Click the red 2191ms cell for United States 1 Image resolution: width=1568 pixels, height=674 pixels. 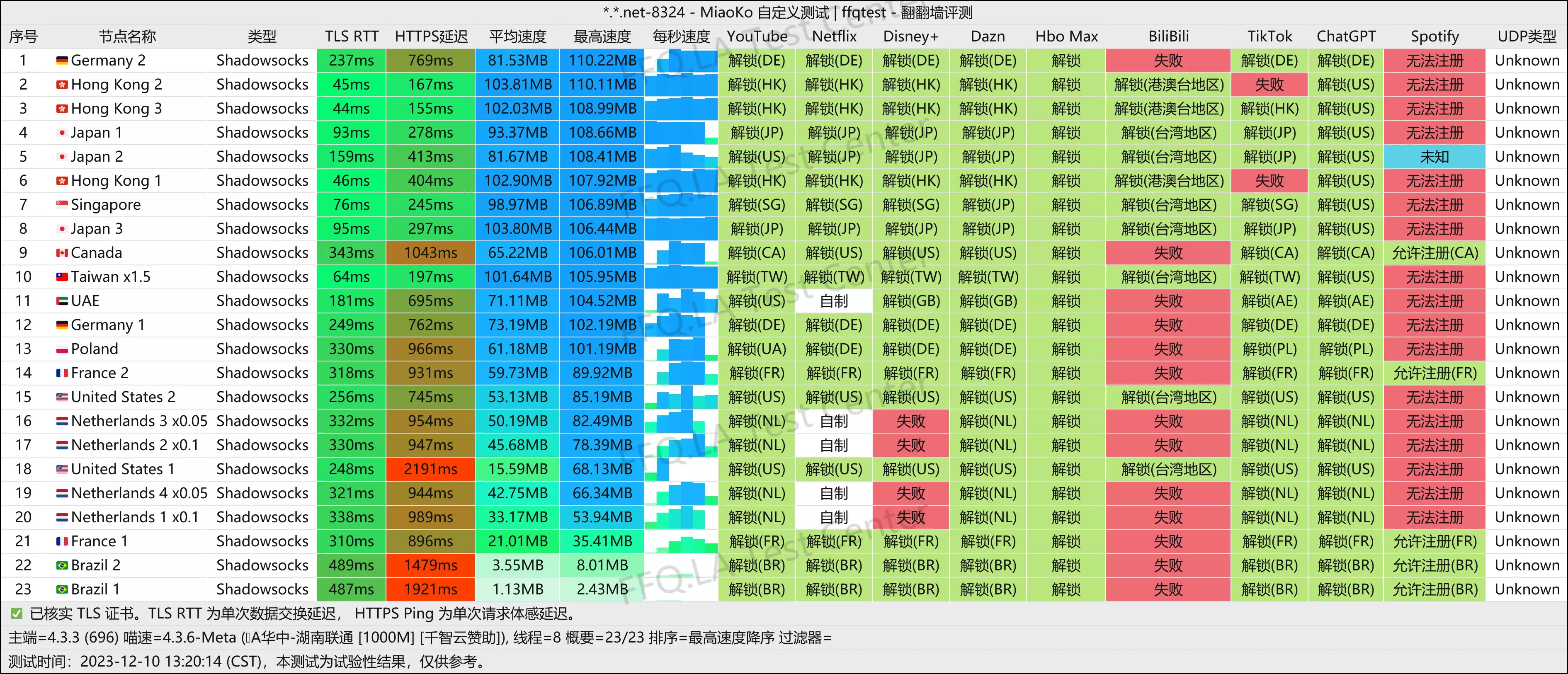(430, 469)
